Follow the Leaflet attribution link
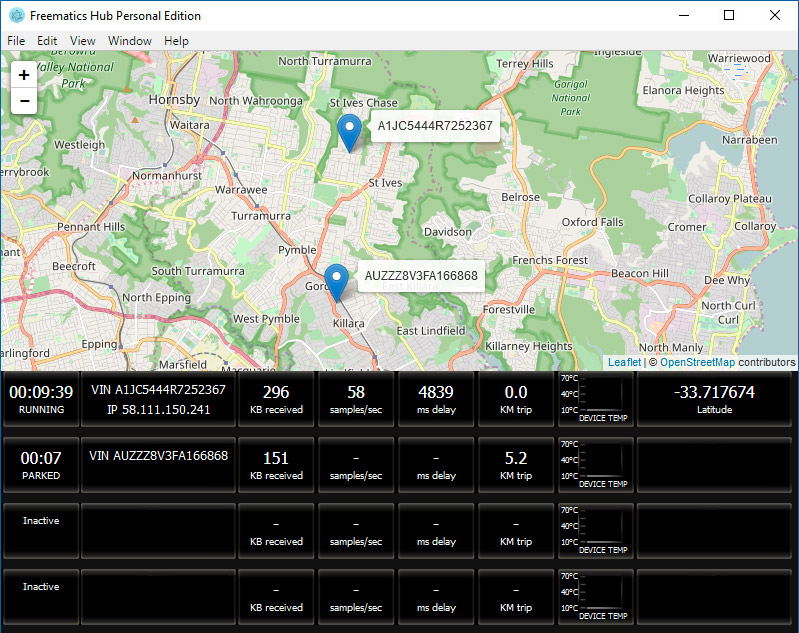 [x=624, y=362]
